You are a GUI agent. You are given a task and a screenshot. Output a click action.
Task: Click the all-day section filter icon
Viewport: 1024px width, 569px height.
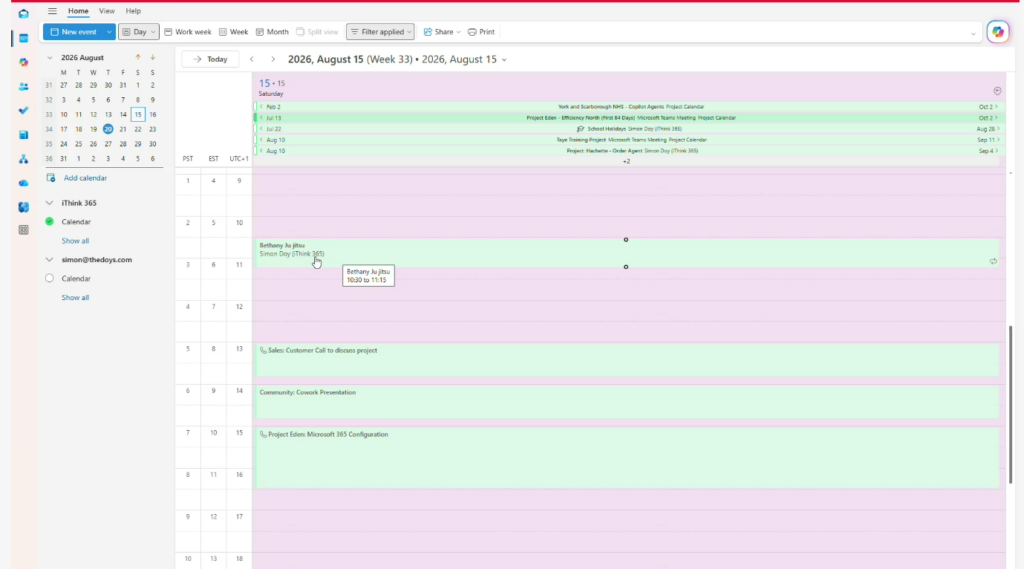pyautogui.click(x=997, y=91)
